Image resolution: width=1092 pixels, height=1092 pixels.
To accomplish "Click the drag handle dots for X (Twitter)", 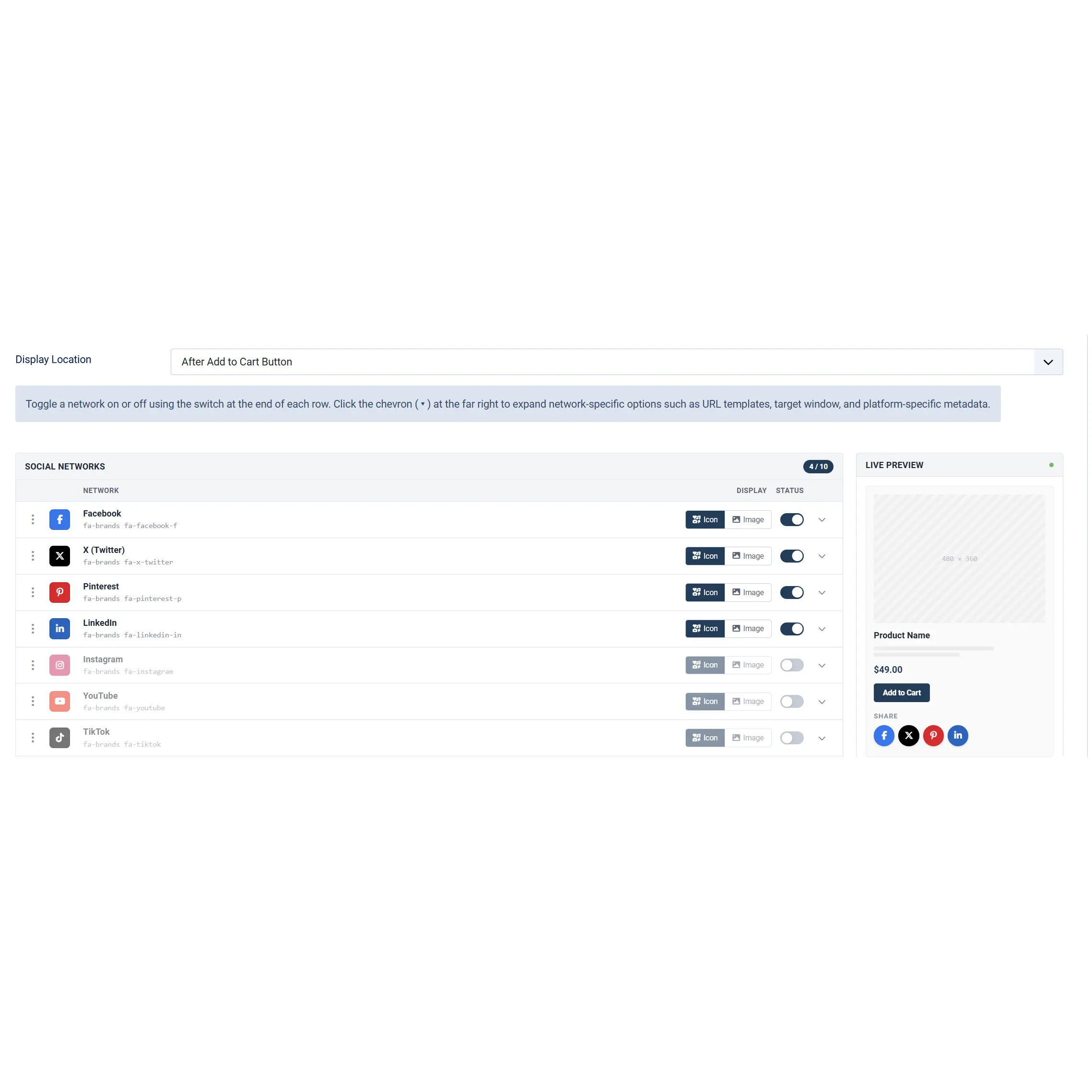I will 33,556.
